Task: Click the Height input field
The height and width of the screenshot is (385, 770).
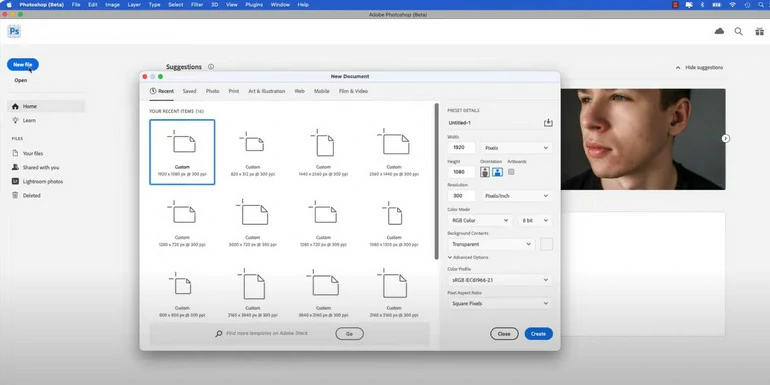Action: 461,172
